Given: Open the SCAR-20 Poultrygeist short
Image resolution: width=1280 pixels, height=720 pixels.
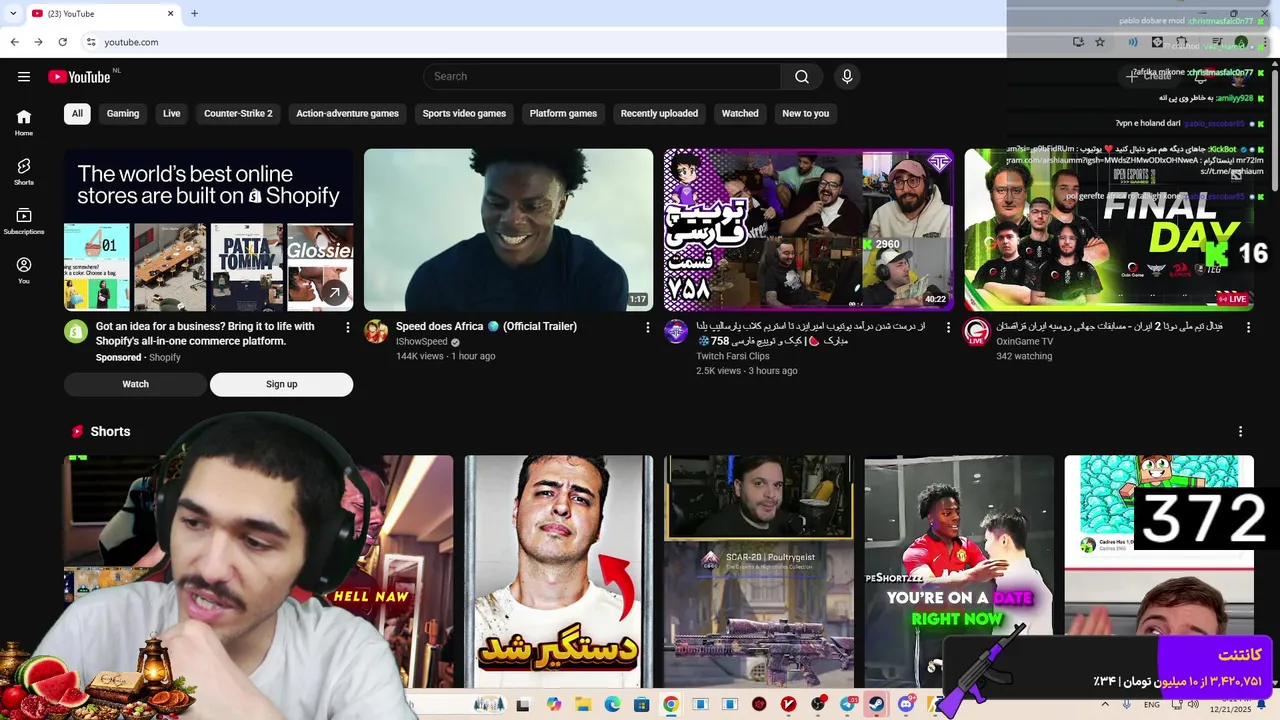Looking at the screenshot, I should click(758, 572).
